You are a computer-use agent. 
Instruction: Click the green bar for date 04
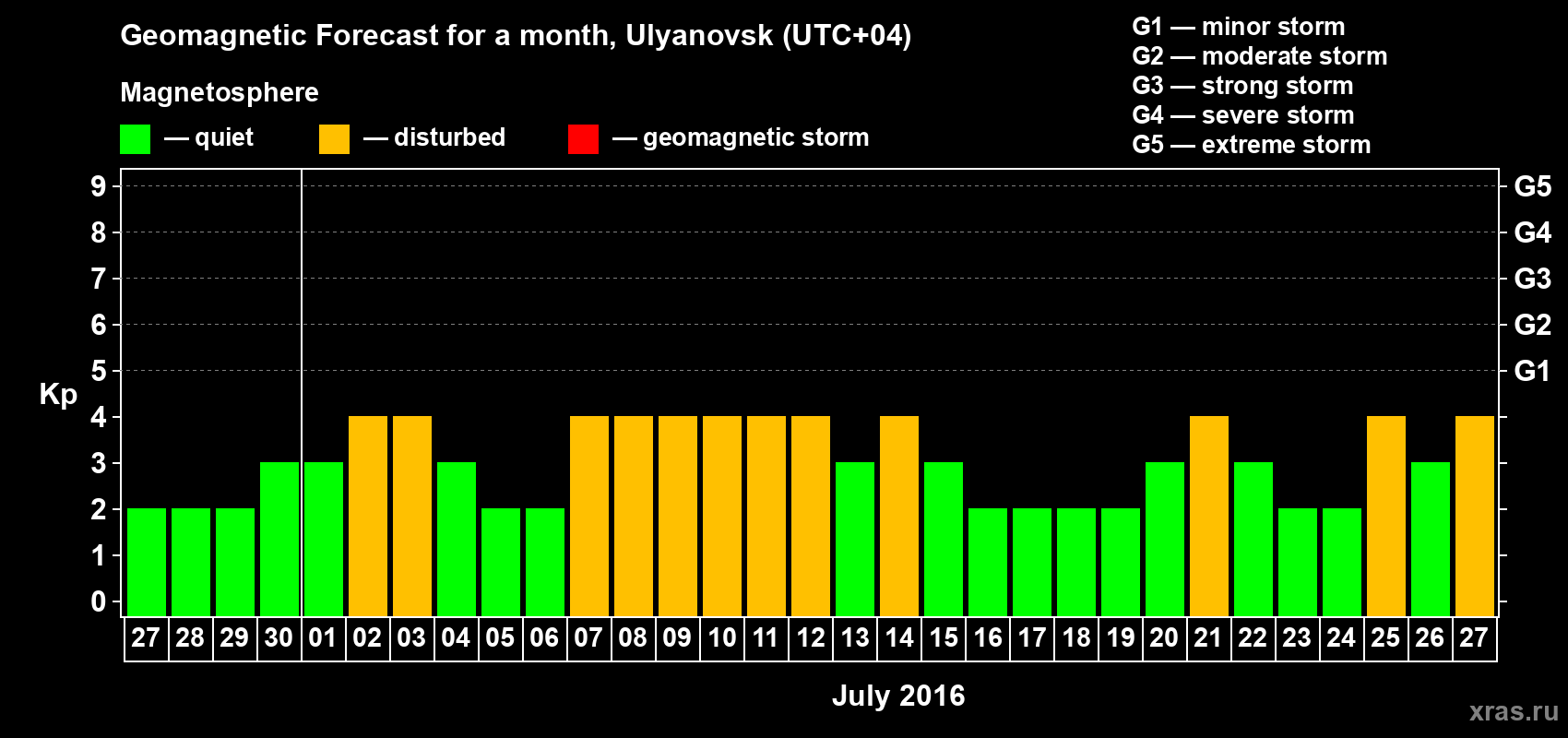457,540
